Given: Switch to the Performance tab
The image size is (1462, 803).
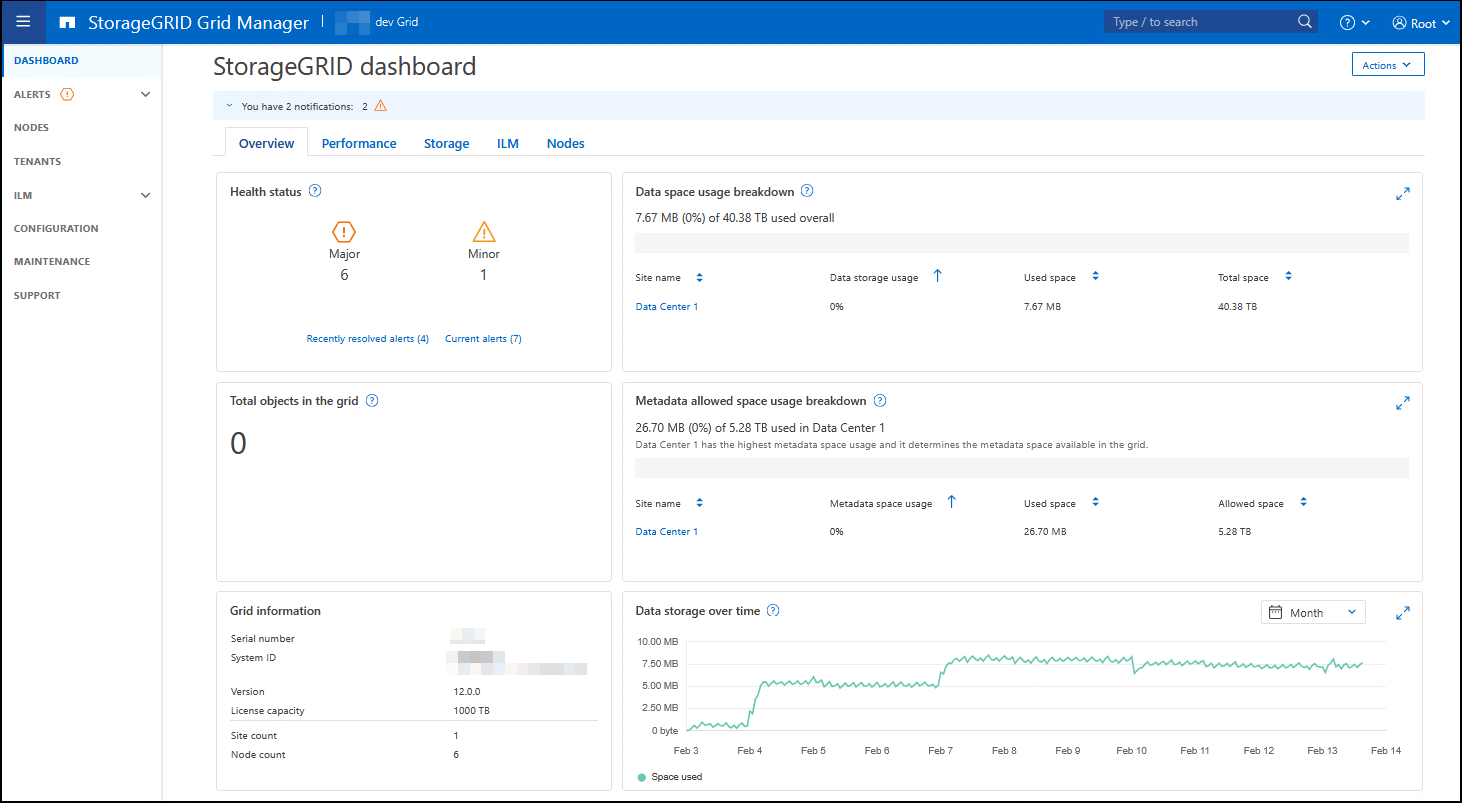Looking at the screenshot, I should [359, 143].
